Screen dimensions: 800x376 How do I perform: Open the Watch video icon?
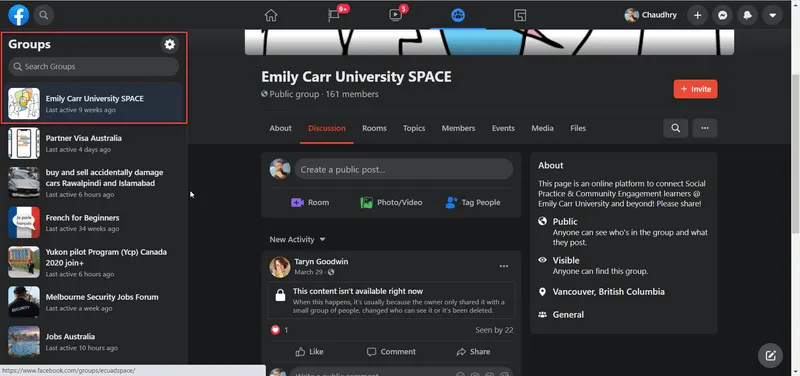(395, 15)
